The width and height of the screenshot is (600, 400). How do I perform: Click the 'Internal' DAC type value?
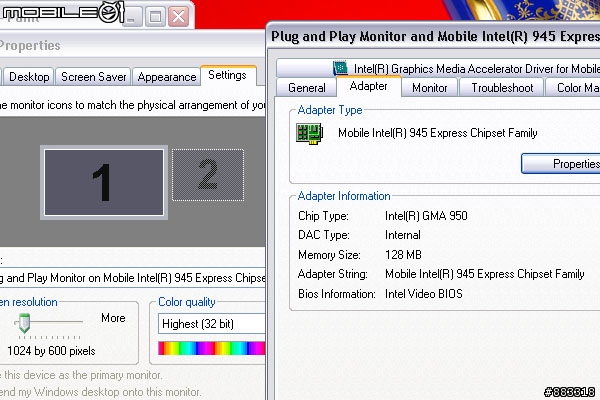403,235
